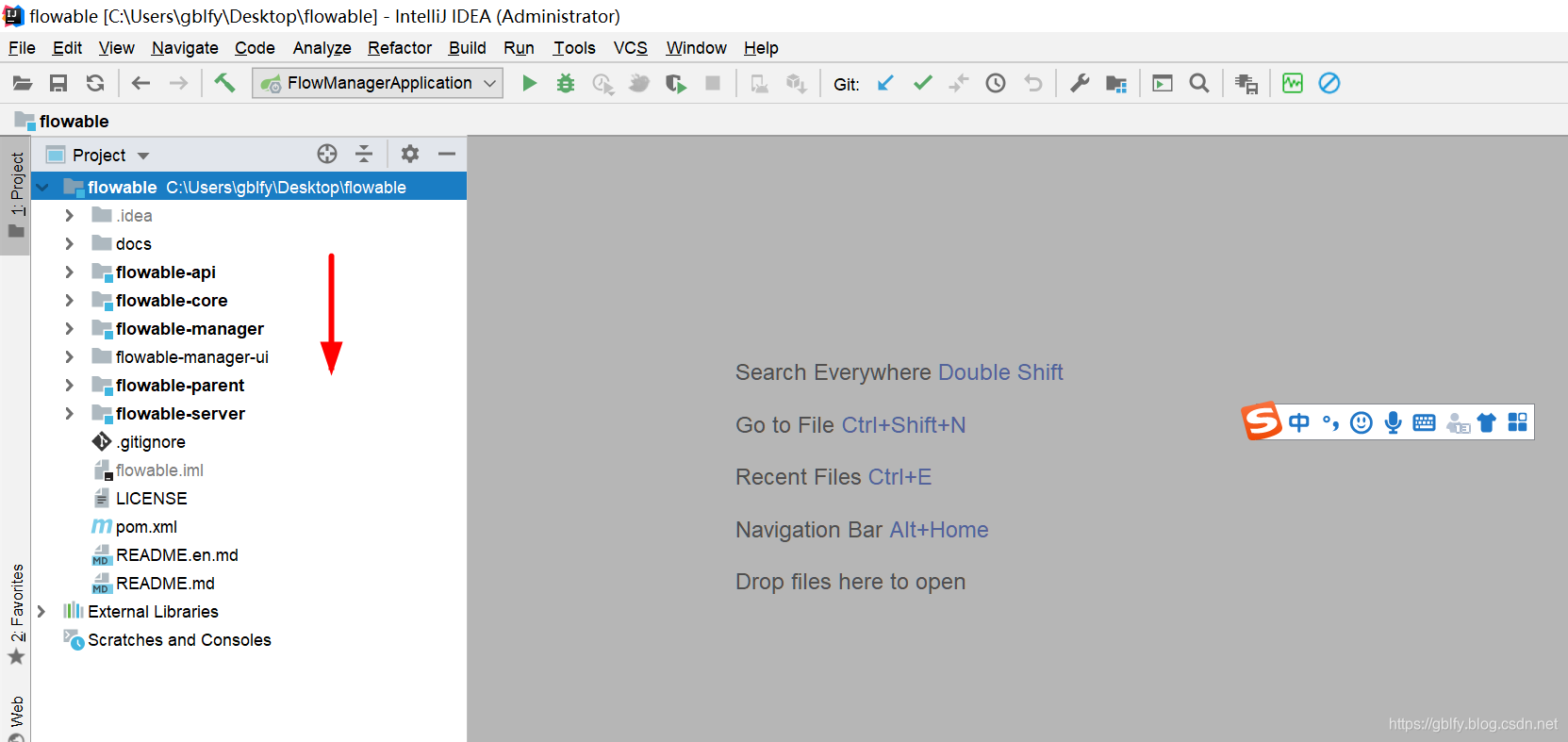Open Sogou IME emoji smiley icon
This screenshot has width=1568, height=742.
click(x=1362, y=422)
